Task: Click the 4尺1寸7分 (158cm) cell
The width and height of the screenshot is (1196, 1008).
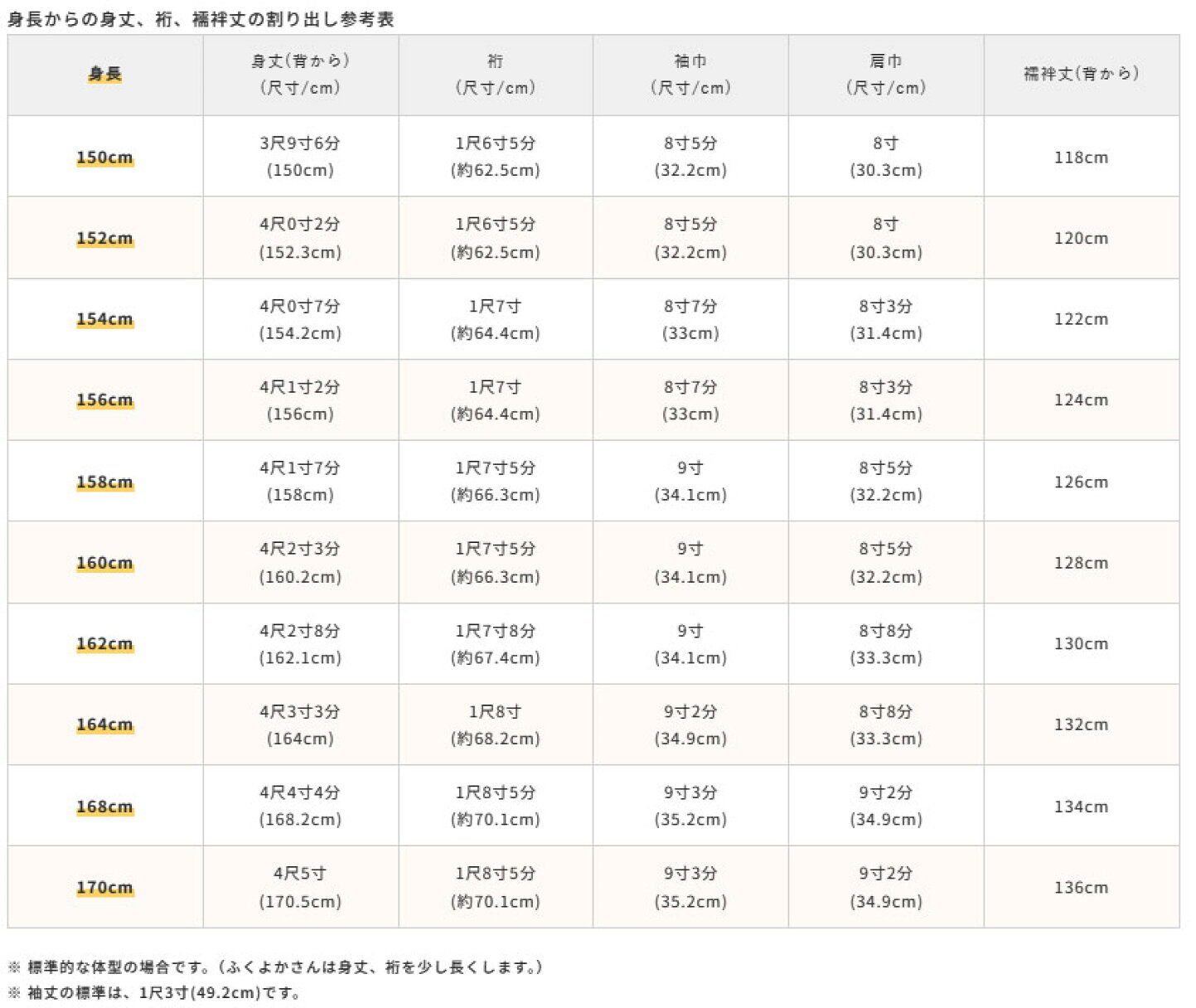Action: [301, 482]
